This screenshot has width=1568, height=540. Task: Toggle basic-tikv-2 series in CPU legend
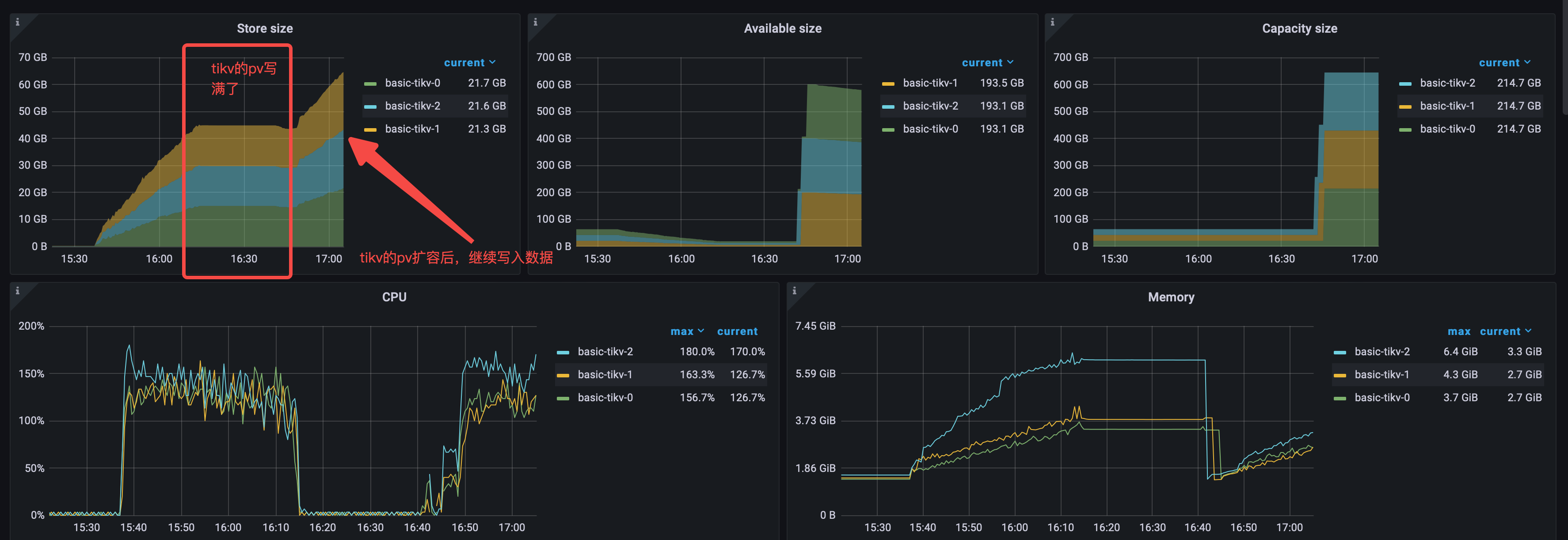605,351
